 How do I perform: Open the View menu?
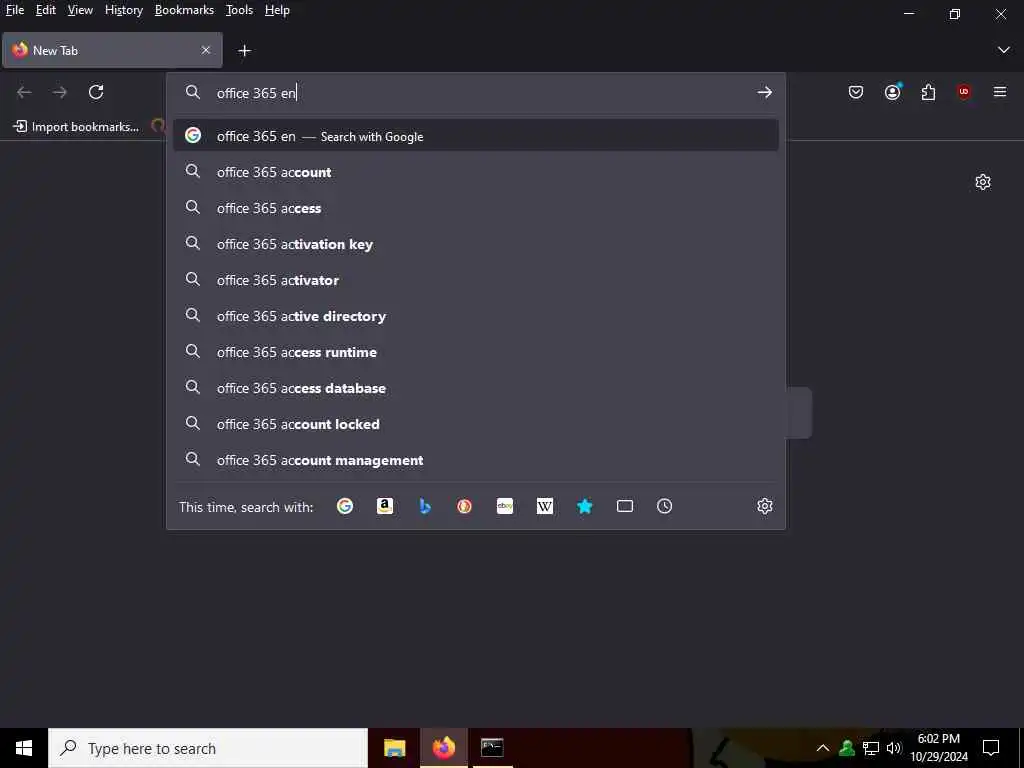80,10
